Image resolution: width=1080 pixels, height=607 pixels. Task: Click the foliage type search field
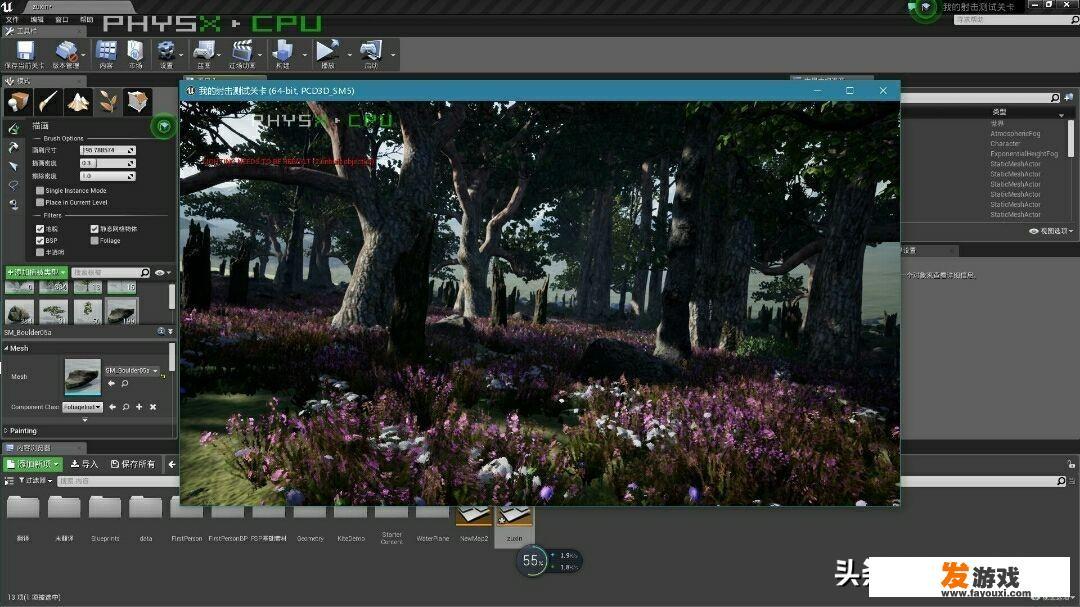pos(111,273)
